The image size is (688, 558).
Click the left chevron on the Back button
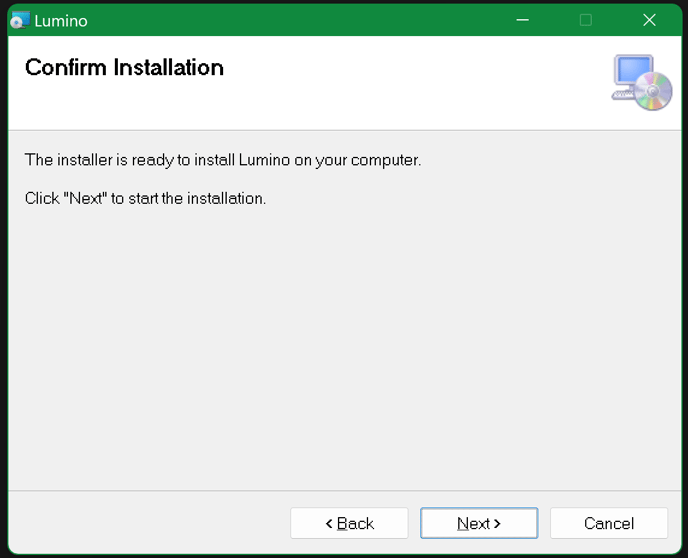pyautogui.click(x=329, y=523)
